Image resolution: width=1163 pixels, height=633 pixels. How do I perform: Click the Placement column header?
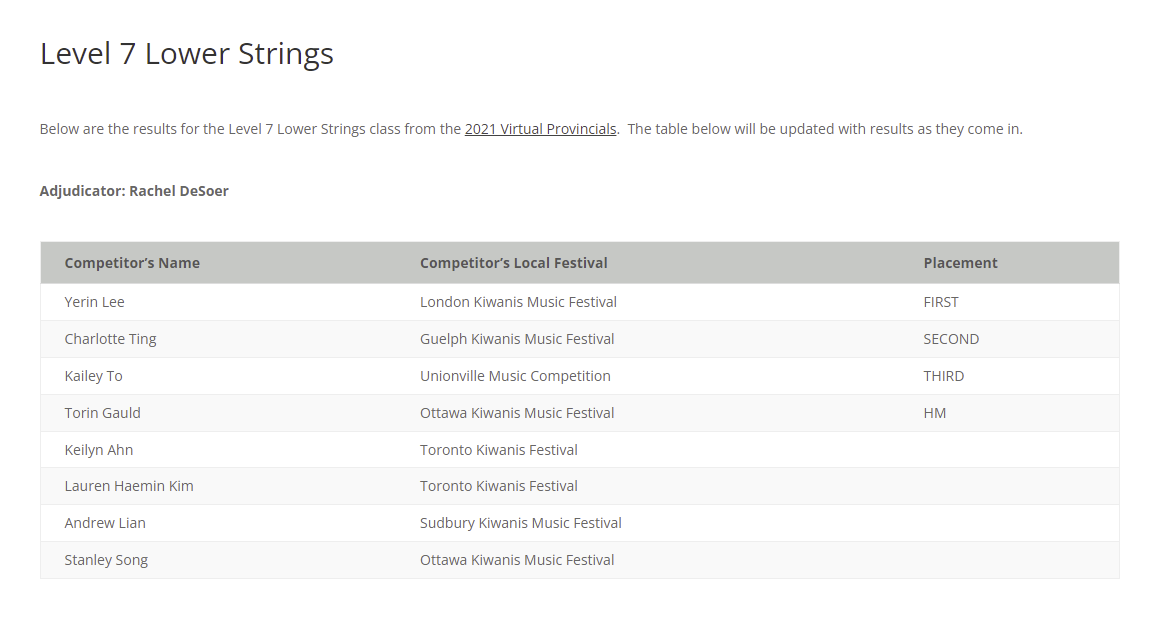pos(960,263)
